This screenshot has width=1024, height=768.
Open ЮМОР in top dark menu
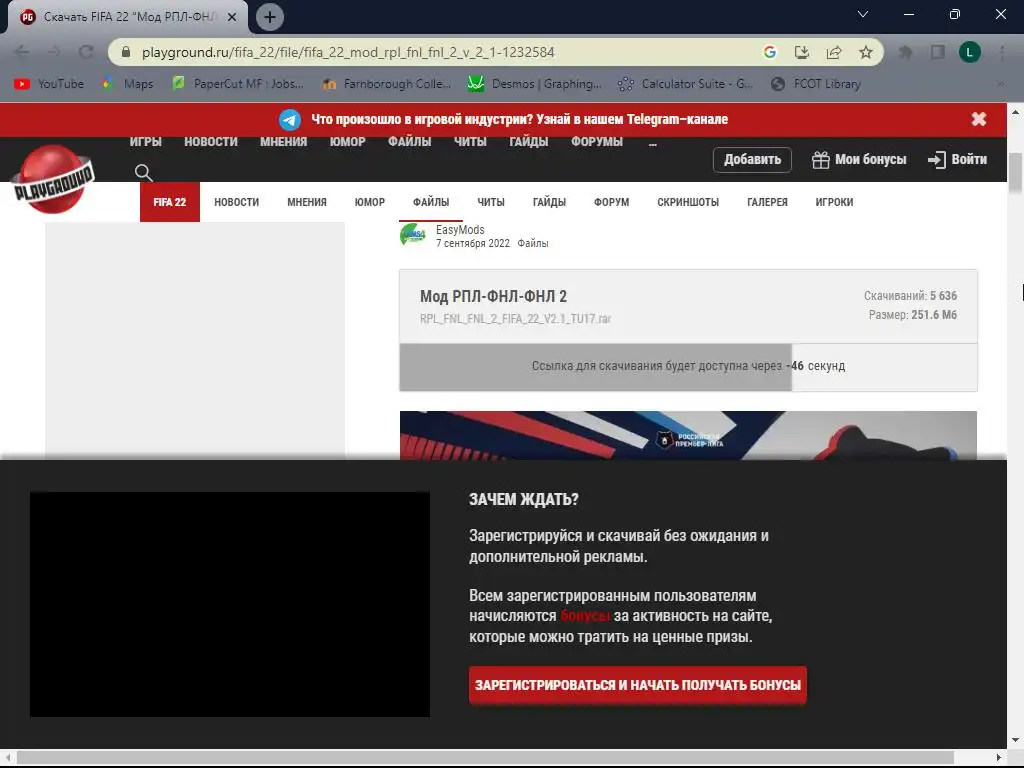coord(347,142)
